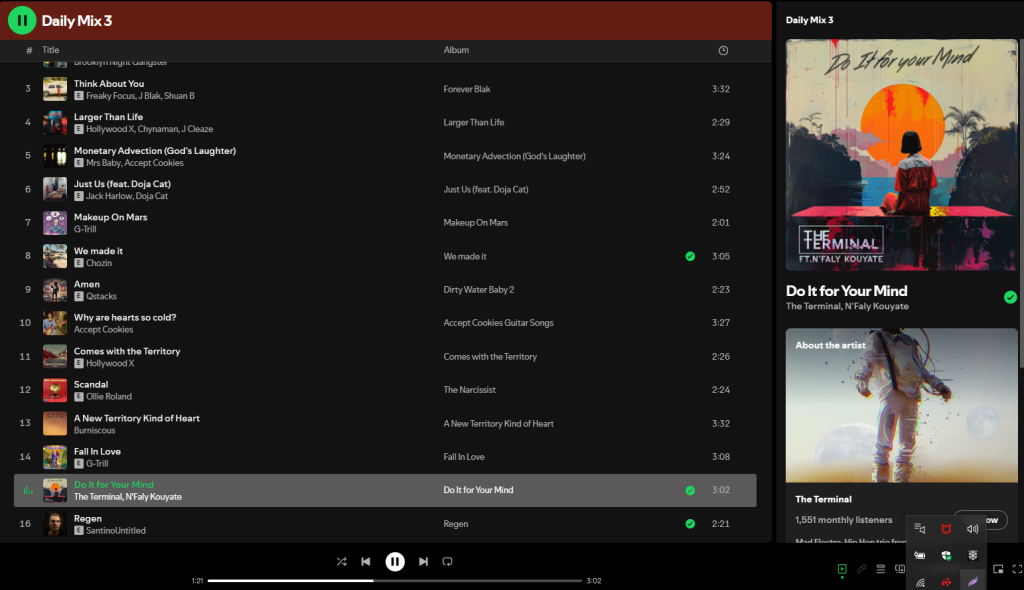
Task: Open the mini player icon
Action: 998,569
